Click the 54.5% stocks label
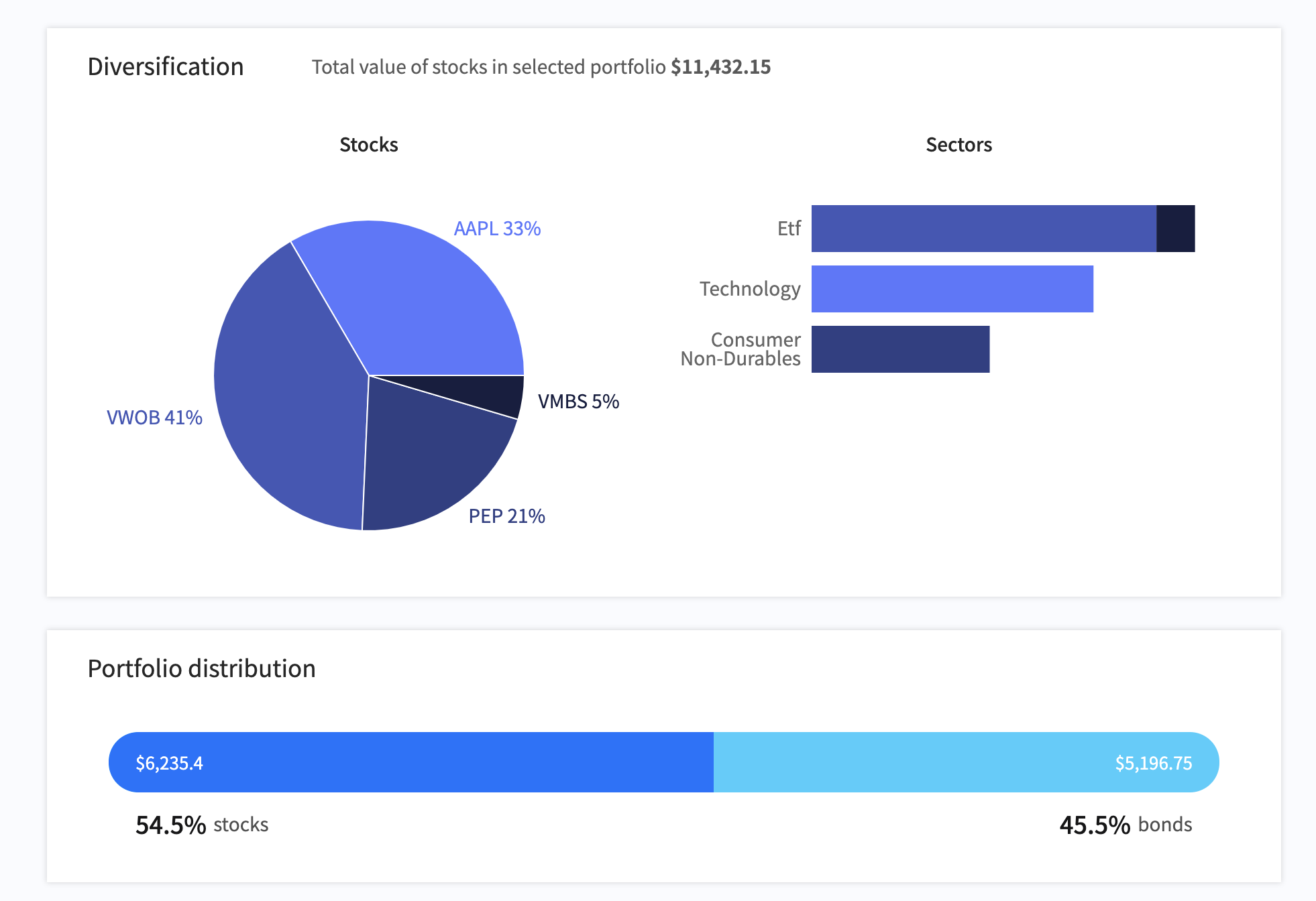Screen dimensions: 1316x901 202,825
